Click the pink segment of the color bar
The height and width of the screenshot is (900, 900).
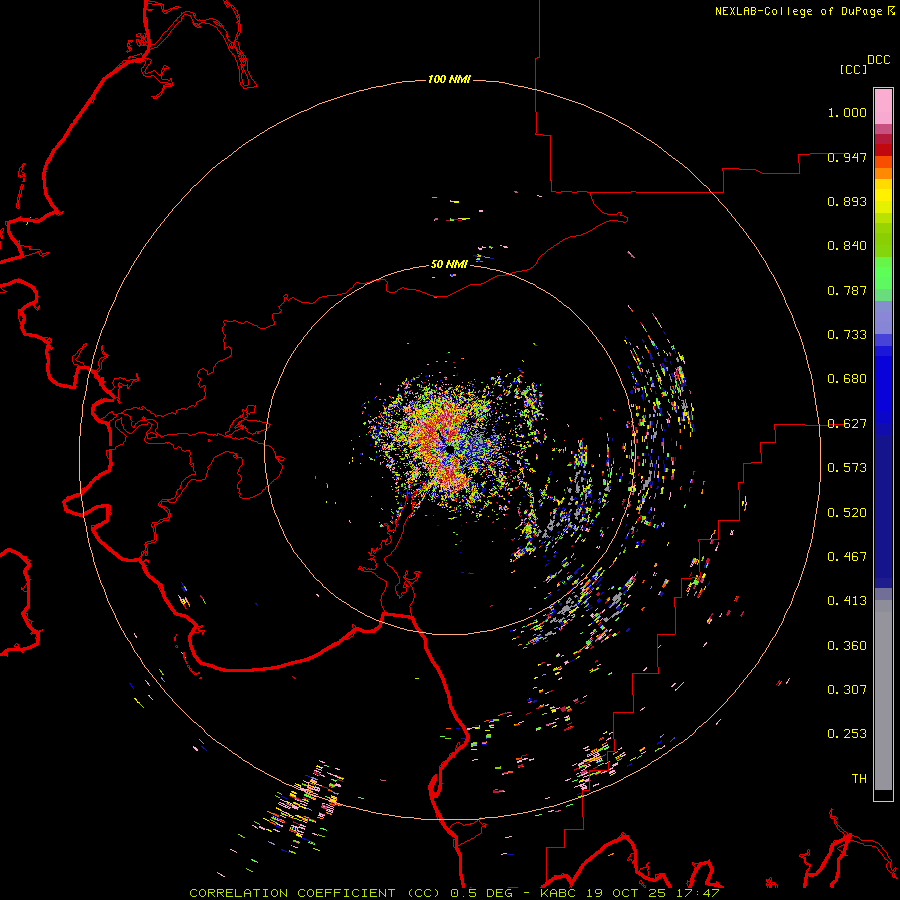click(x=883, y=106)
